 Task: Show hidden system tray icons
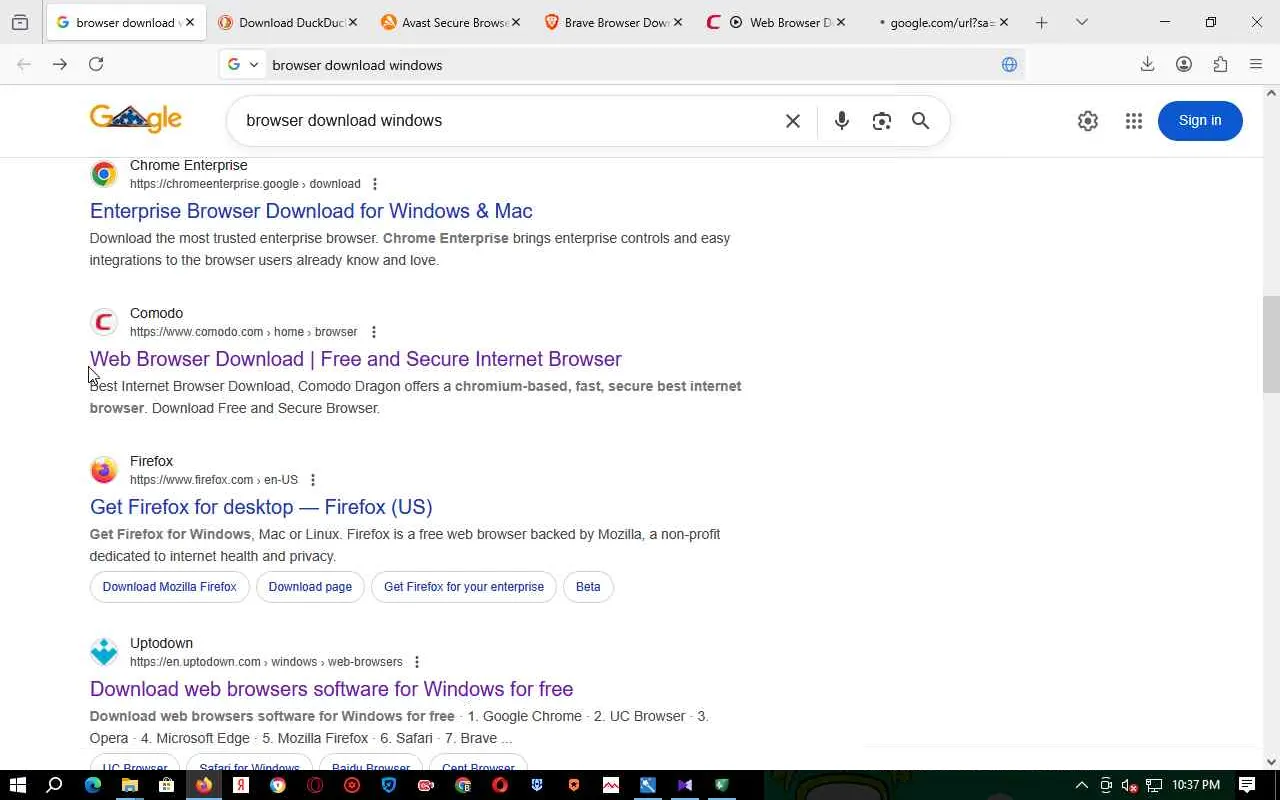[1081, 785]
